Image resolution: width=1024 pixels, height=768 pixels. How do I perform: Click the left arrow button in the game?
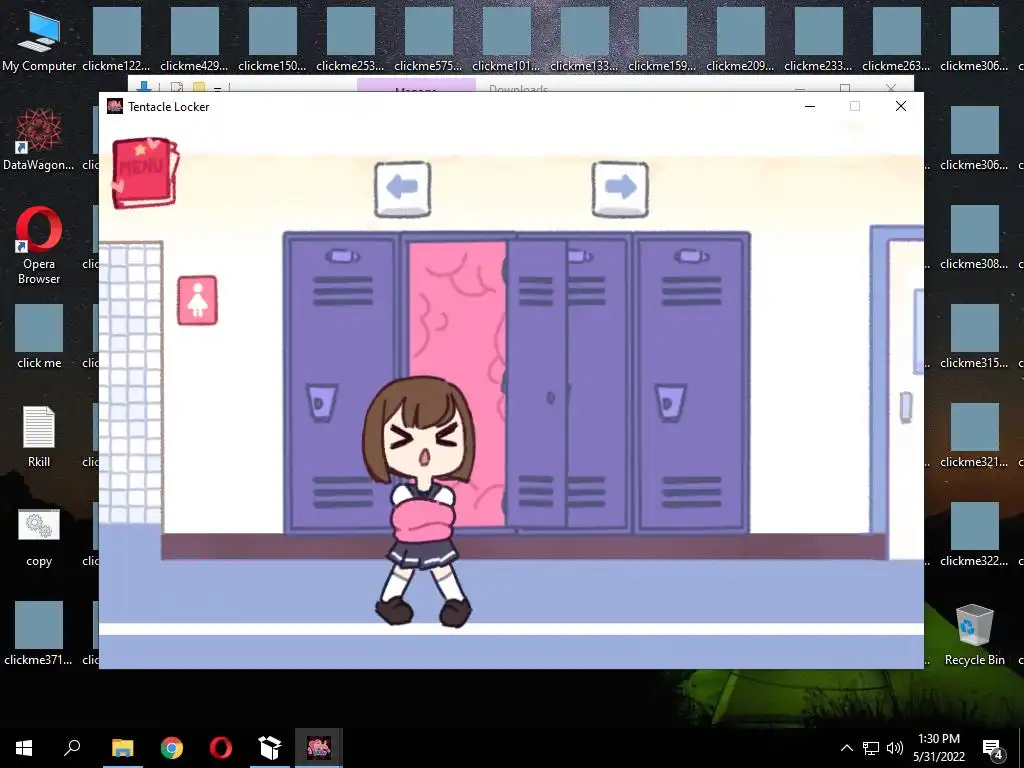coord(402,189)
